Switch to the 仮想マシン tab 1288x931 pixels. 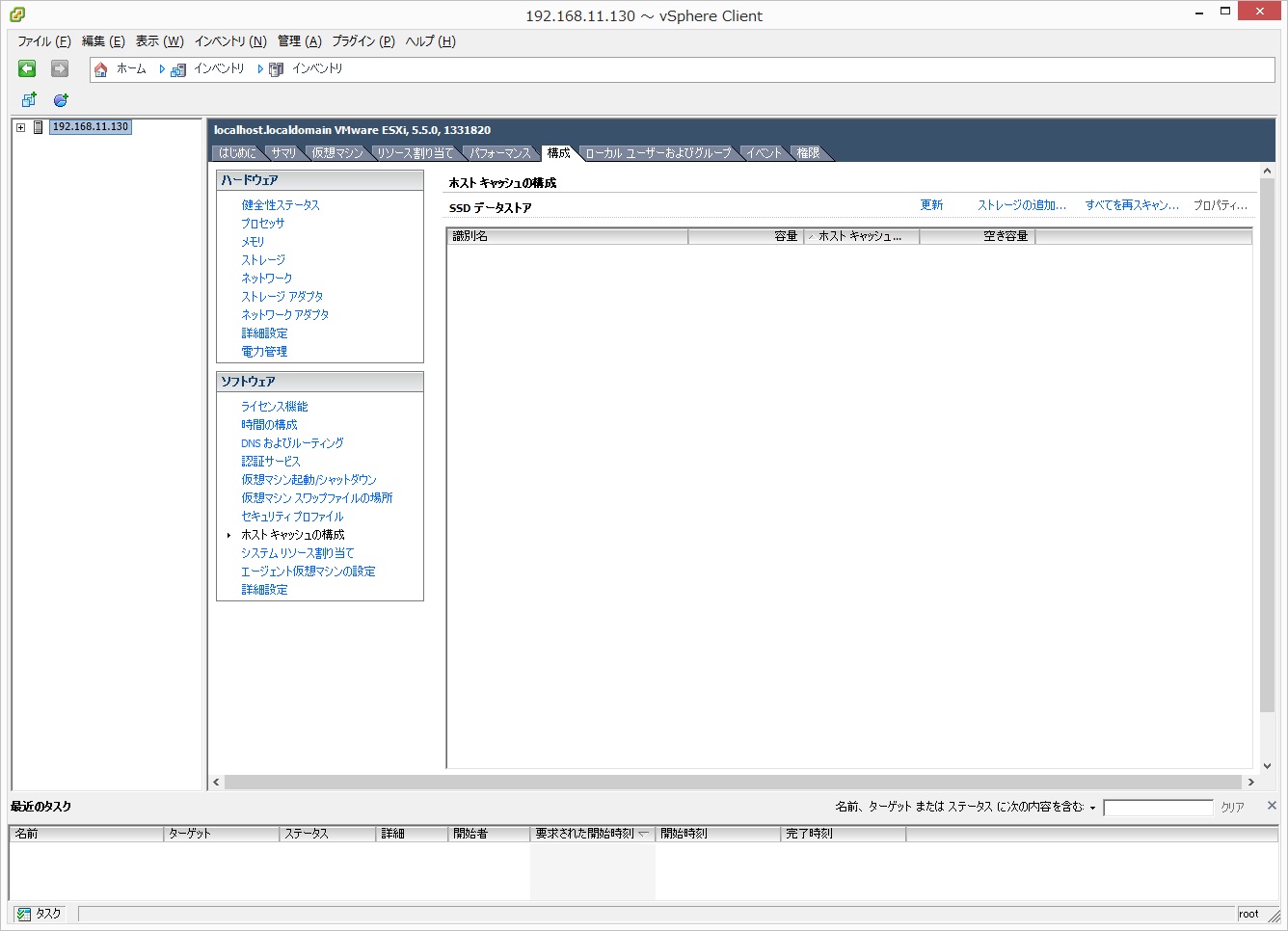pyautogui.click(x=337, y=153)
